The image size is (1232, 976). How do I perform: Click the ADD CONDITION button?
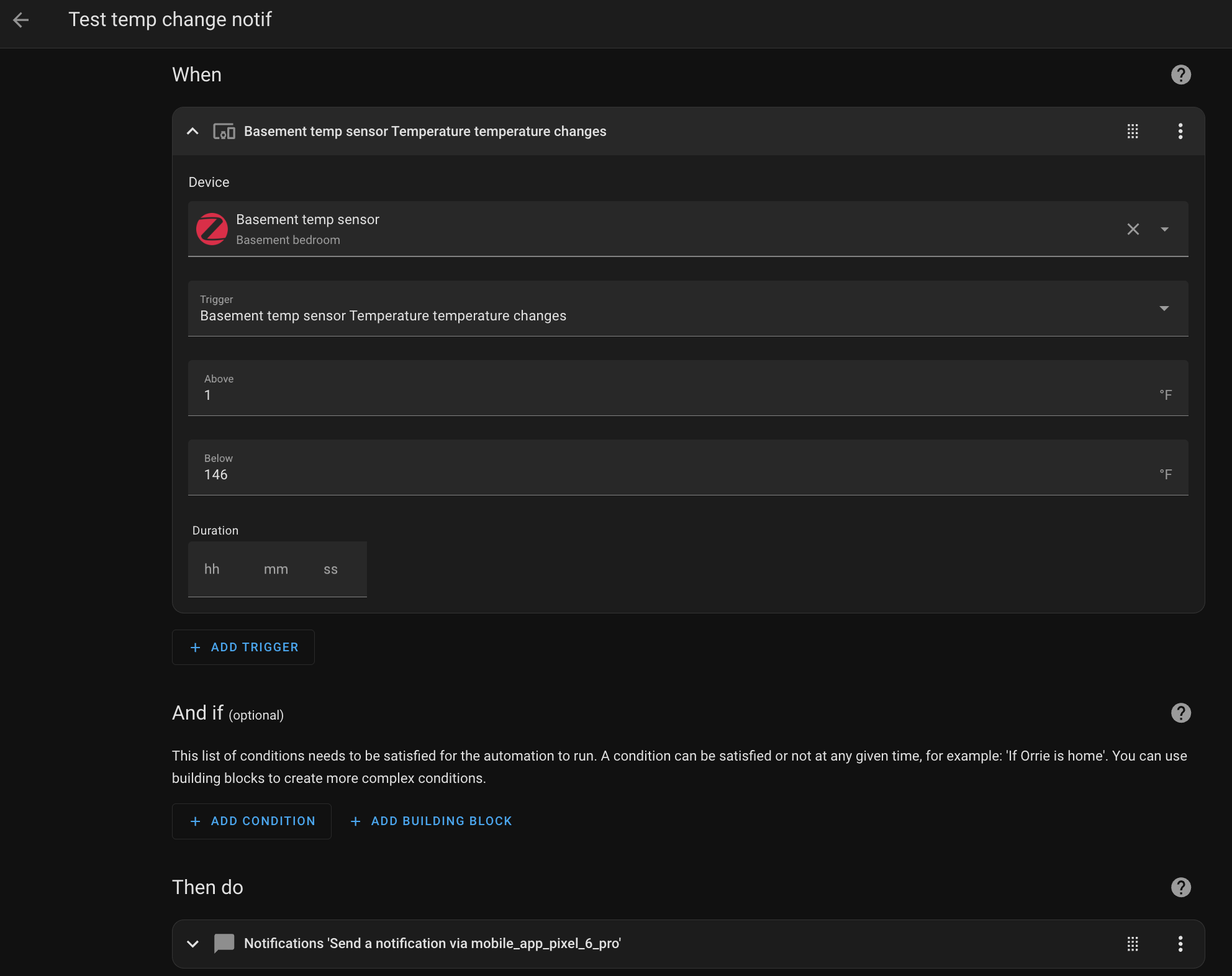pos(251,821)
